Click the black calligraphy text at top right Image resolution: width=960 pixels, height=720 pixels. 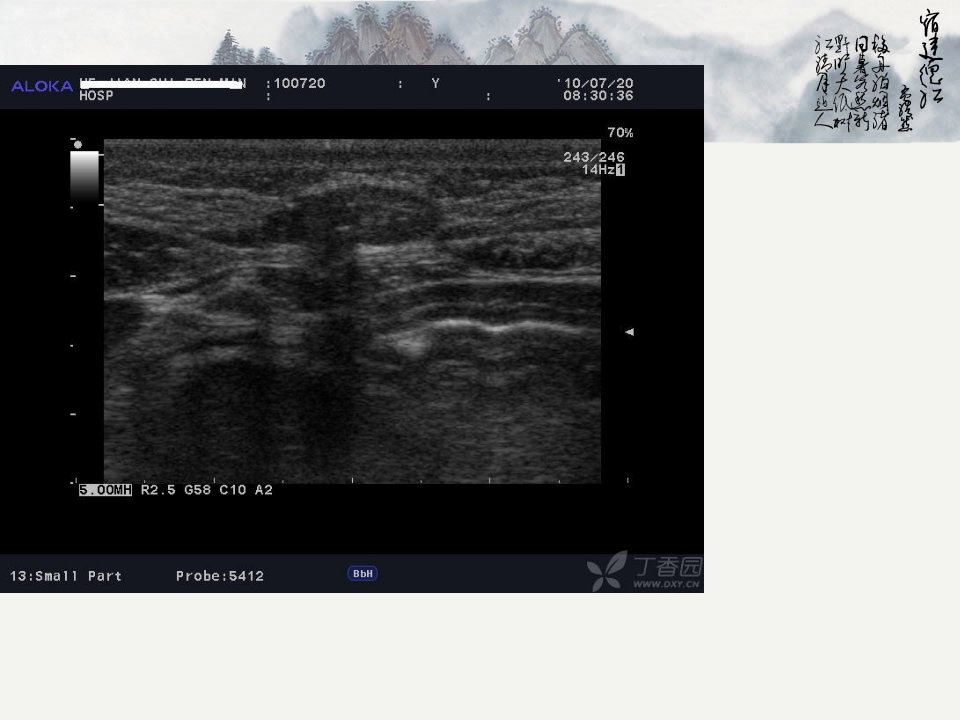coord(878,70)
